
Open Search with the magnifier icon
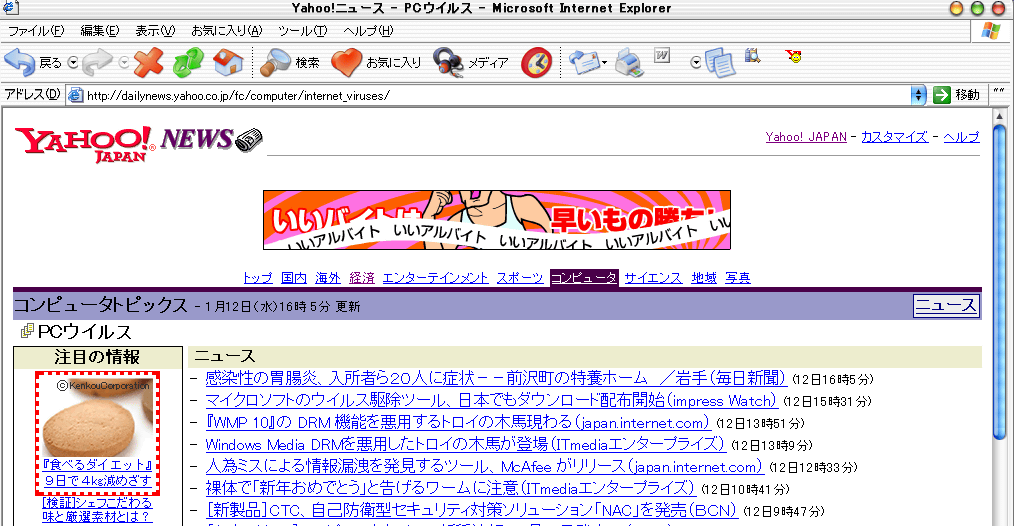275,63
